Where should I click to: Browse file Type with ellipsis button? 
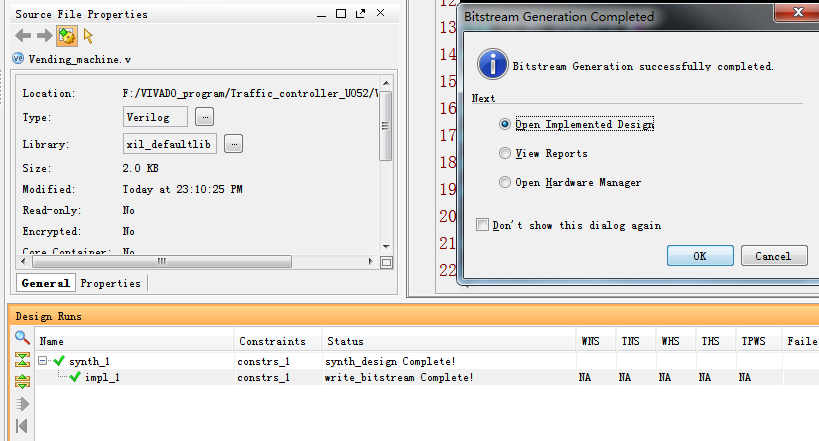point(205,117)
